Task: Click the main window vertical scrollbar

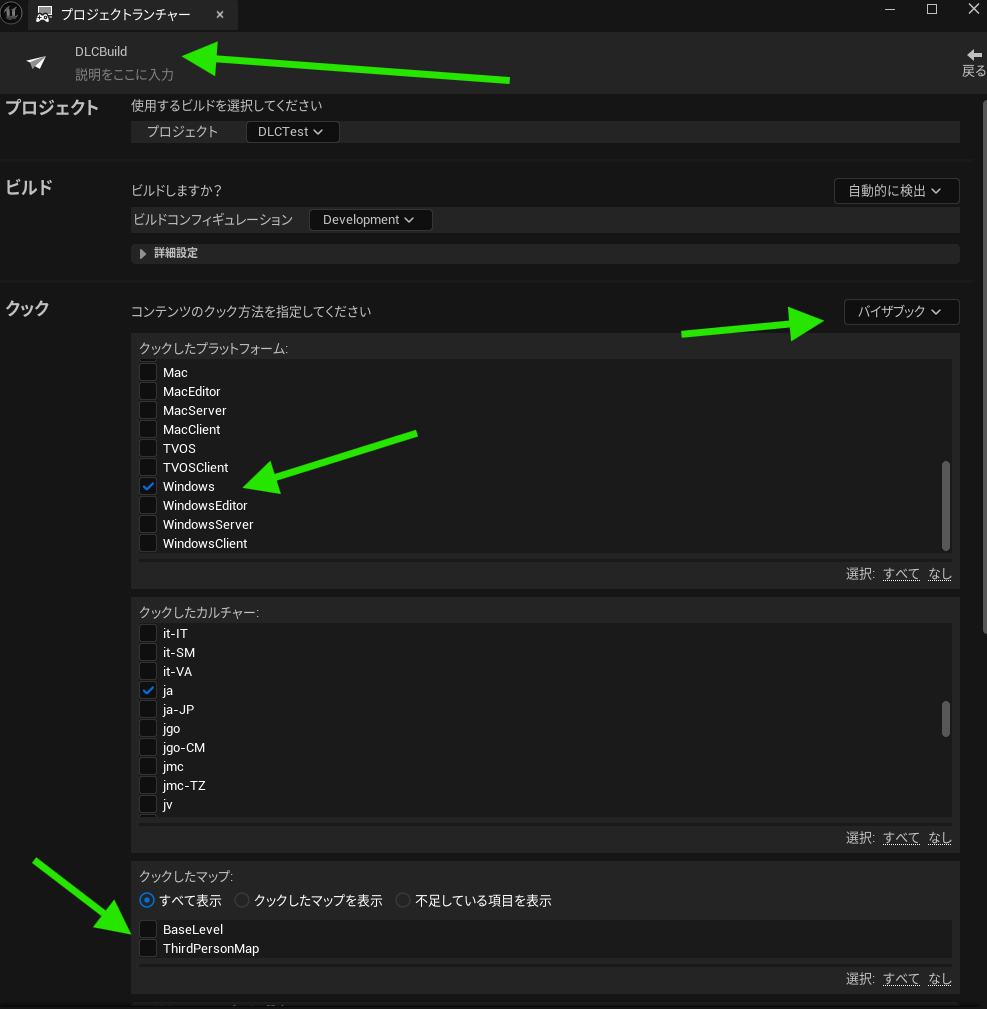Action: coord(984,367)
